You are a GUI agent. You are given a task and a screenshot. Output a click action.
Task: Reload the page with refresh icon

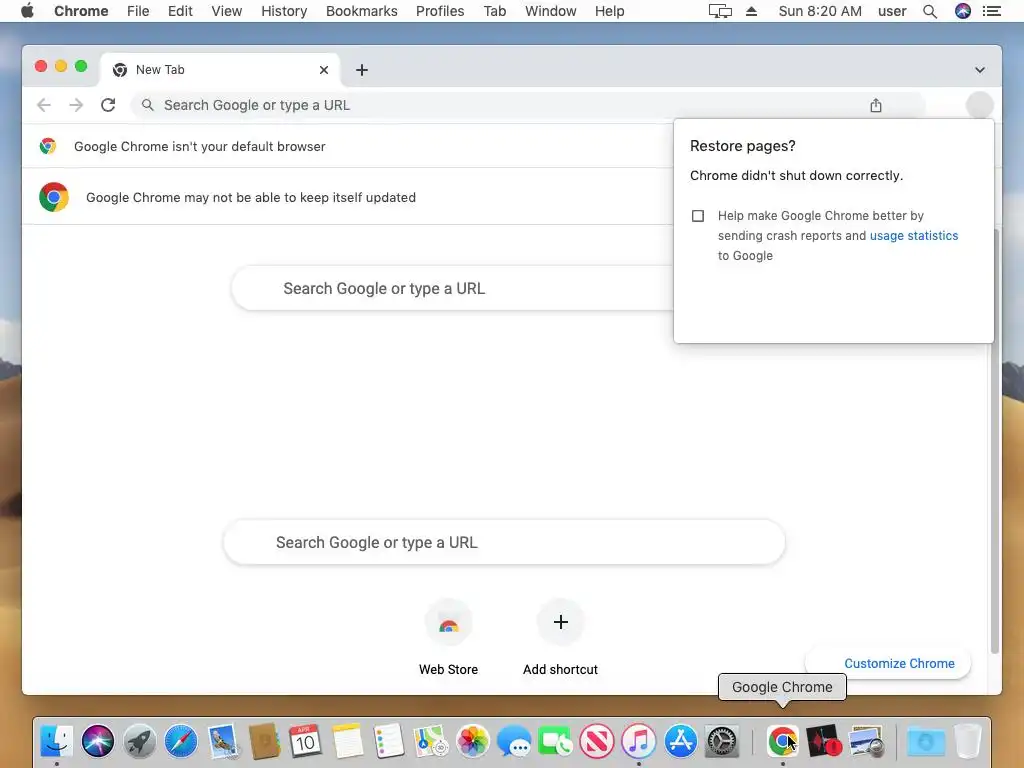coord(108,105)
